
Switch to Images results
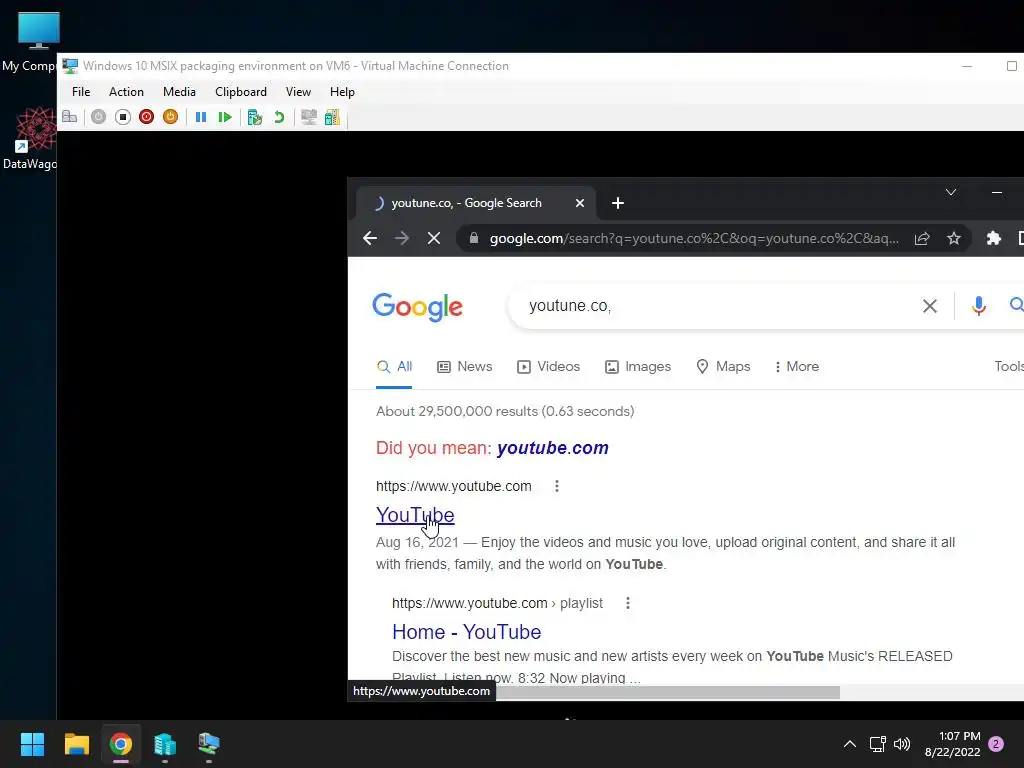pos(638,367)
